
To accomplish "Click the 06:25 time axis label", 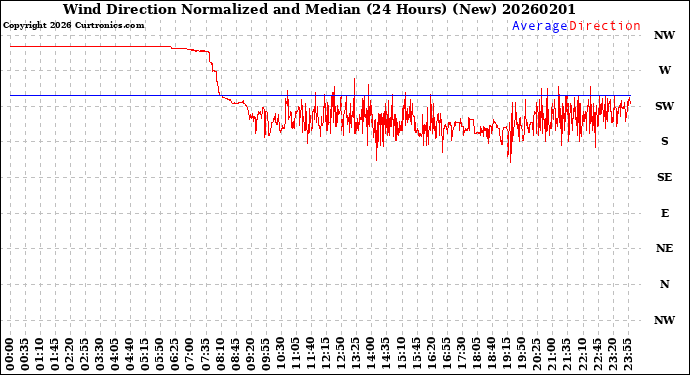I will tap(175, 355).
